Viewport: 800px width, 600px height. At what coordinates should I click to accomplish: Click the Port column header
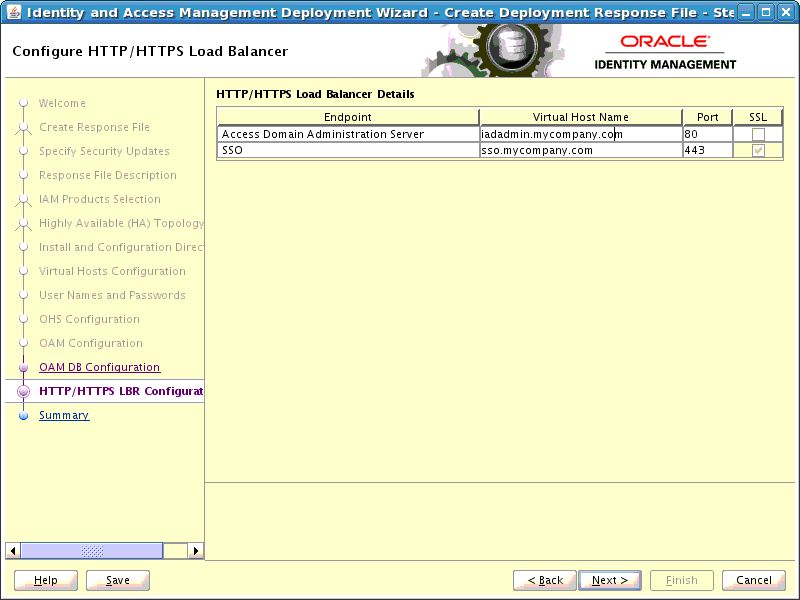707,117
